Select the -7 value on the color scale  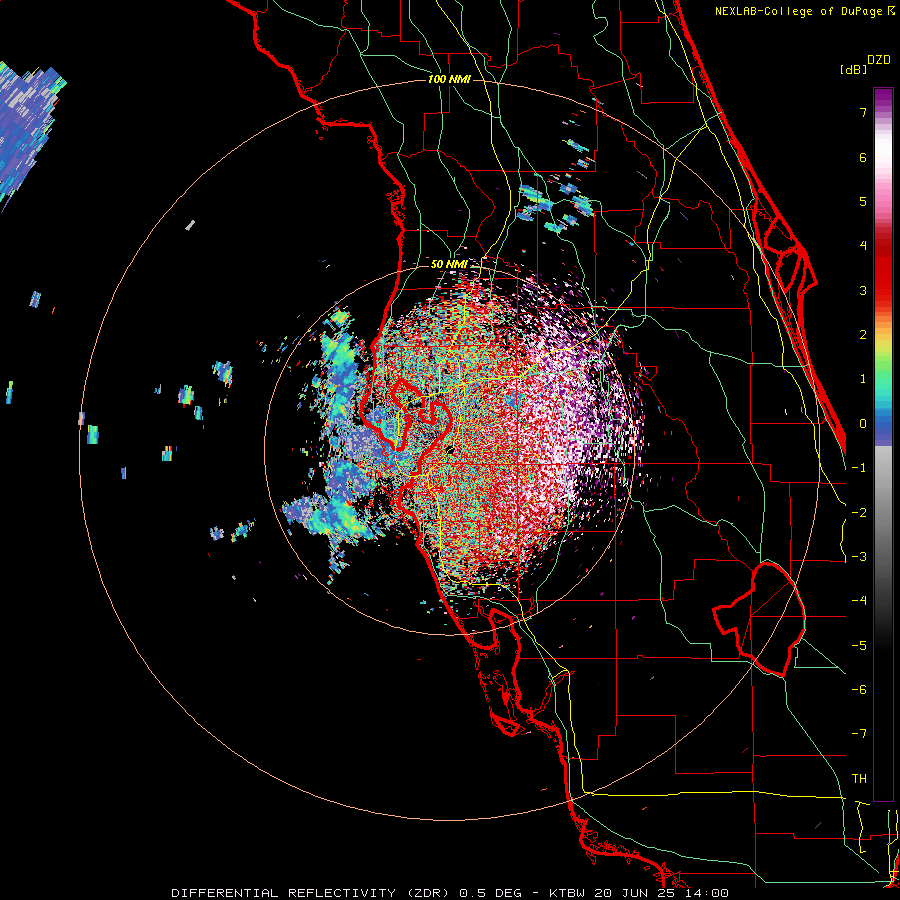859,734
